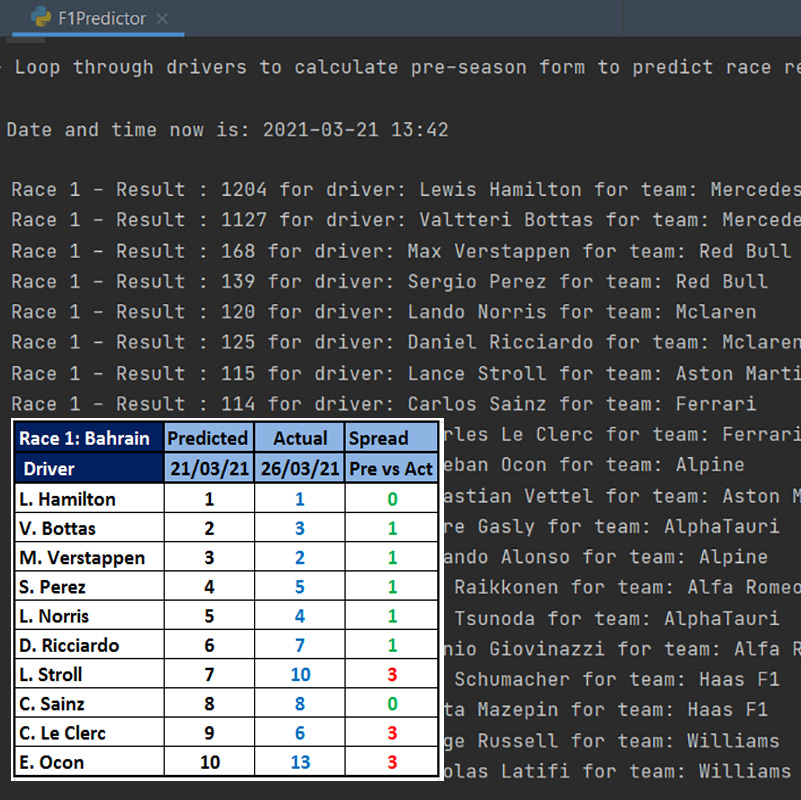Select the Max Verstappen result line
Screen dimensions: 801x800
tap(400, 251)
